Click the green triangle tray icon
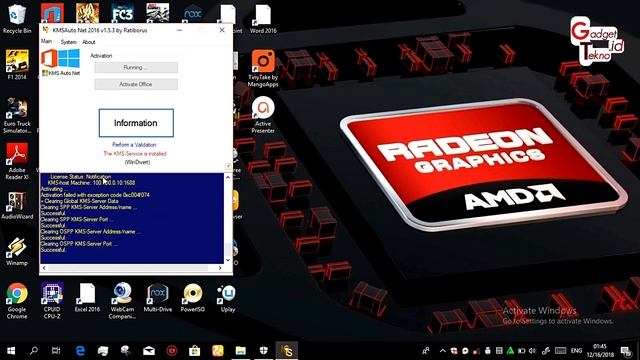This screenshot has height=360, width=640. pos(510,351)
